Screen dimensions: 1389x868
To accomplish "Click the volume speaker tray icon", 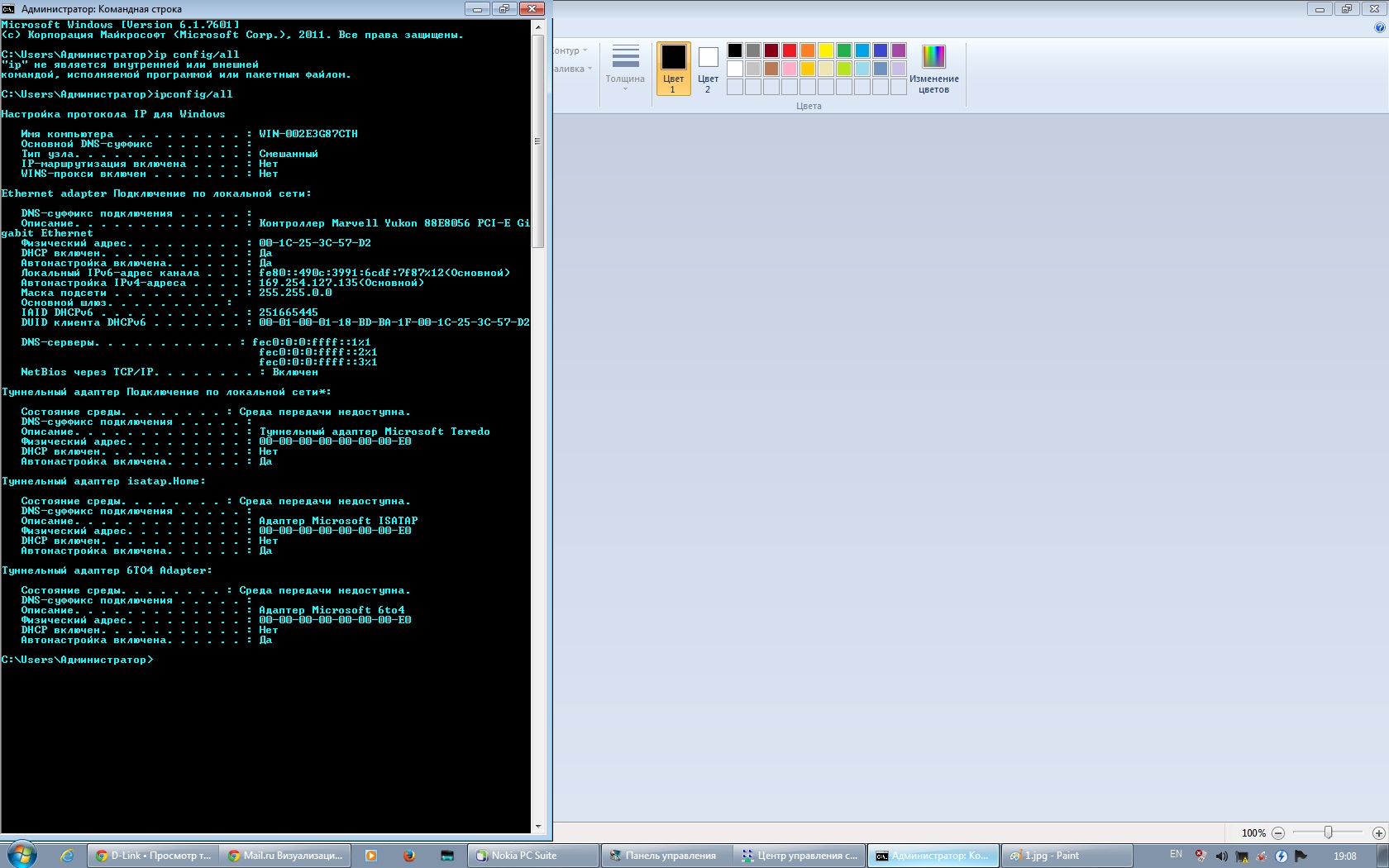I will [1221, 856].
